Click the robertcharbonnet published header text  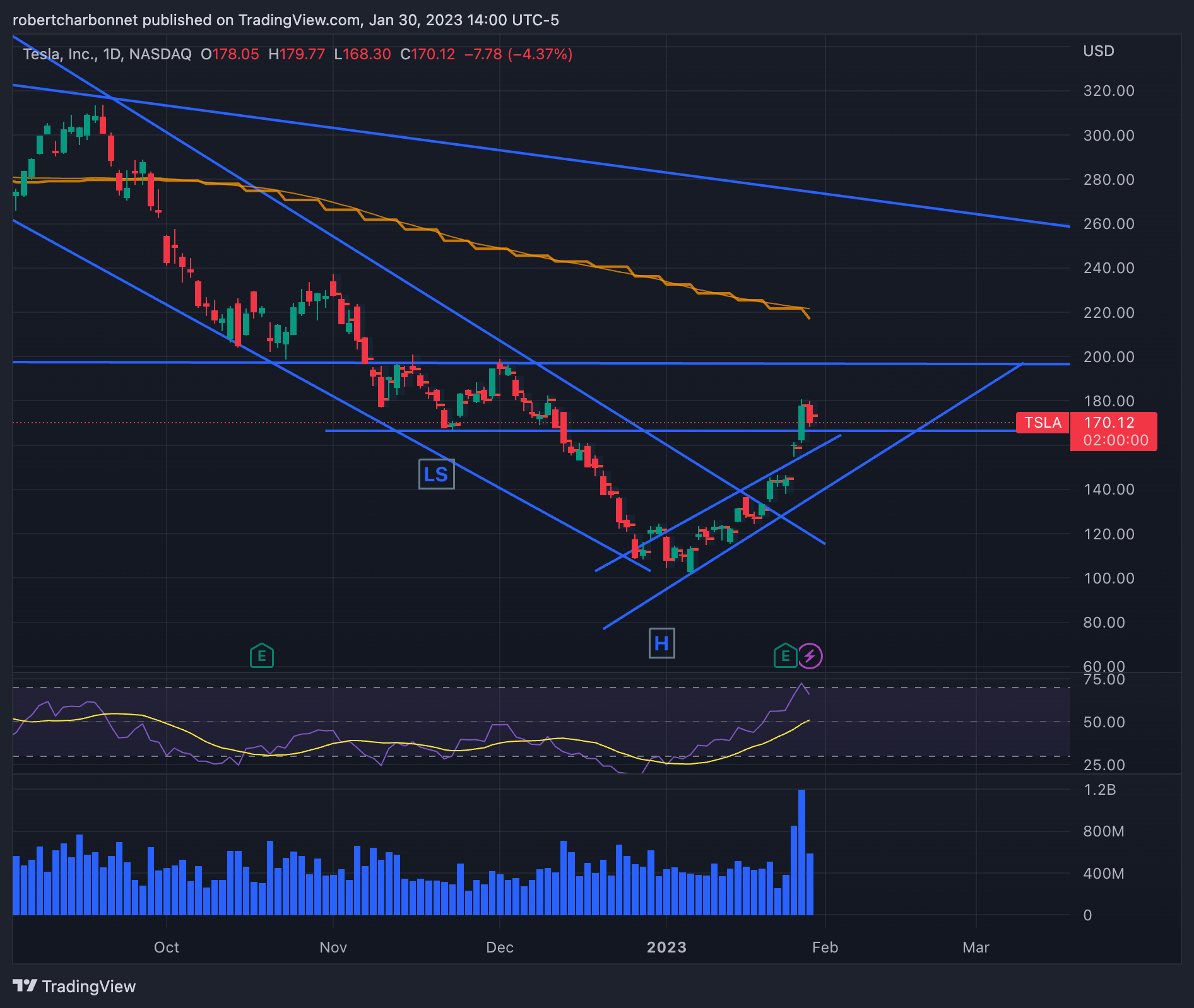(x=286, y=20)
